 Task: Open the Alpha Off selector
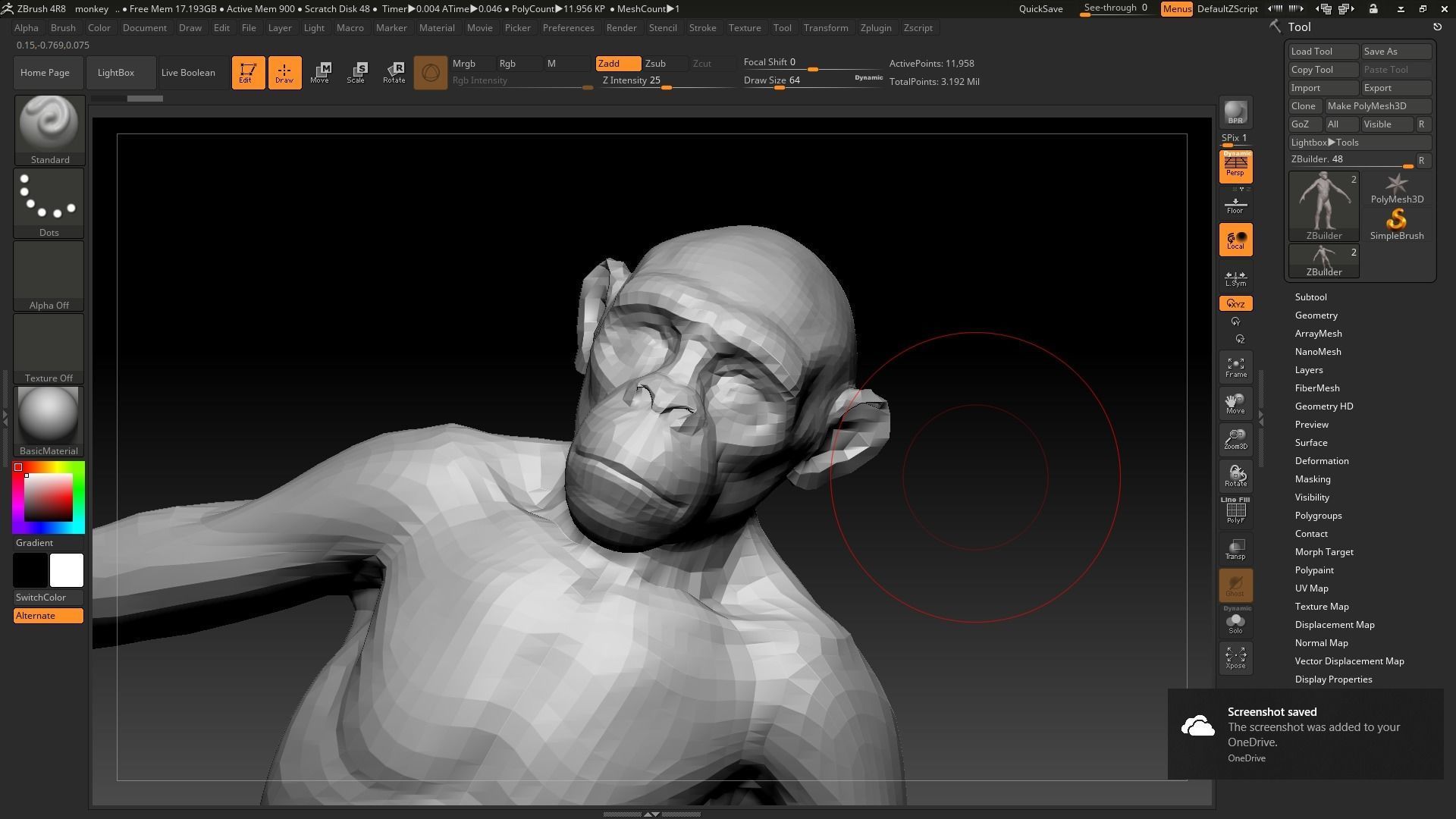[49, 276]
